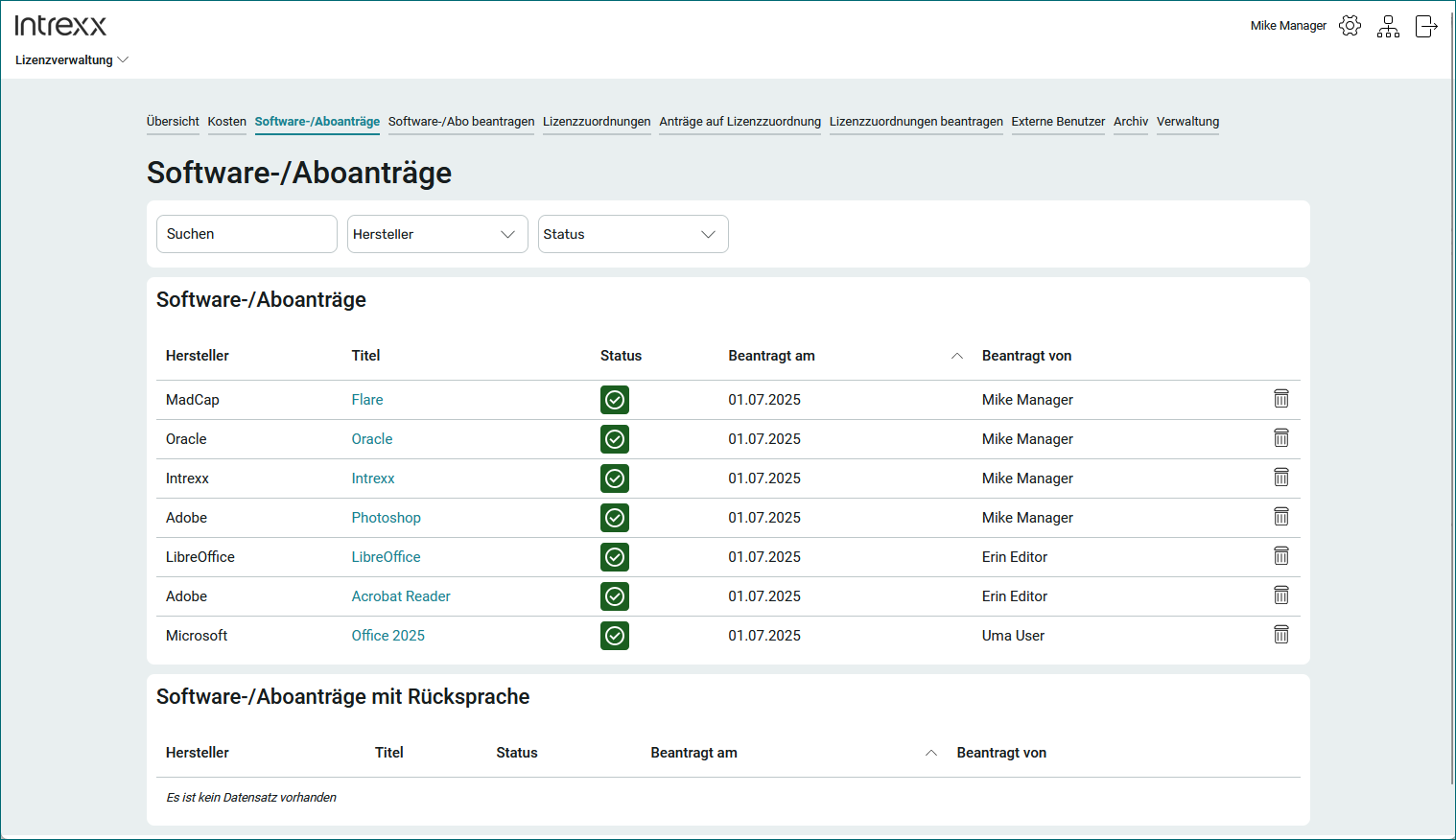
Task: Sort first table by Status header
Action: [621, 356]
